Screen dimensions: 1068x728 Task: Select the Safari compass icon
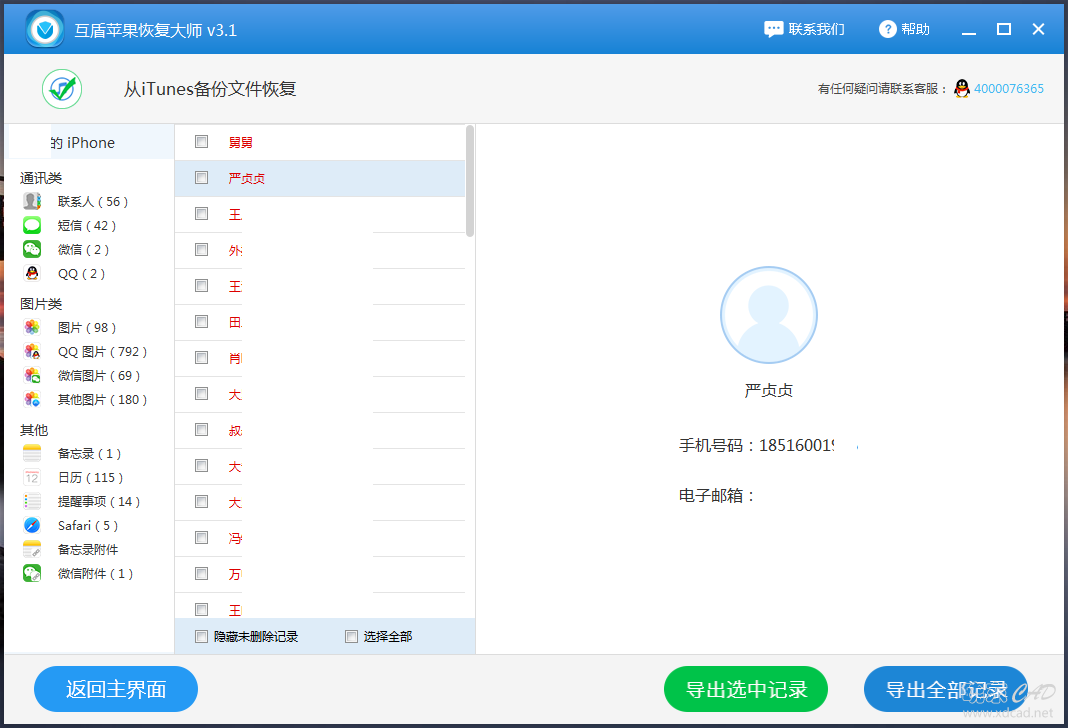point(32,525)
